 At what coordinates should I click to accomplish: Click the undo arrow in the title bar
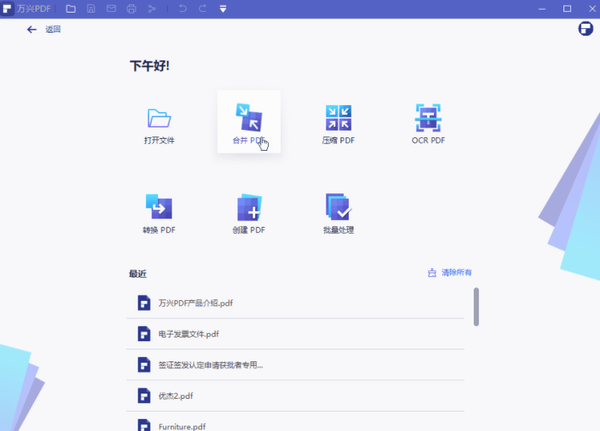point(183,8)
